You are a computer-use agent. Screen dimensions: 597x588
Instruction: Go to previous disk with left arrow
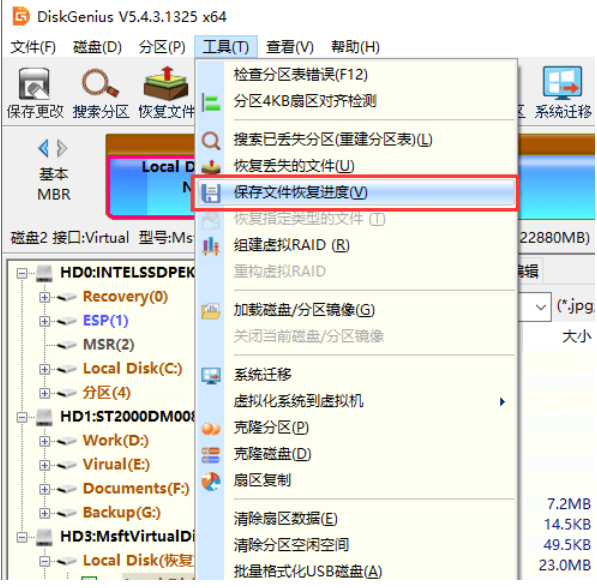tap(44, 148)
